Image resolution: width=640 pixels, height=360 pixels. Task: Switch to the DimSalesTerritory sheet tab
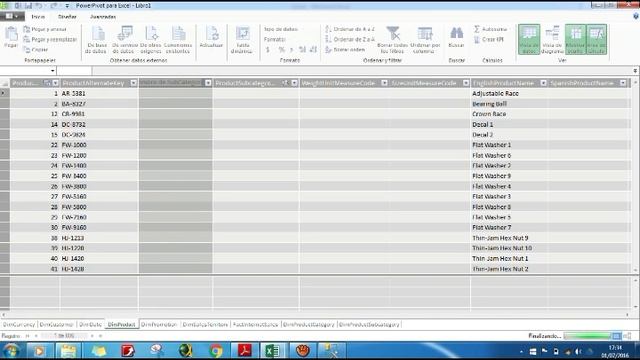205,324
